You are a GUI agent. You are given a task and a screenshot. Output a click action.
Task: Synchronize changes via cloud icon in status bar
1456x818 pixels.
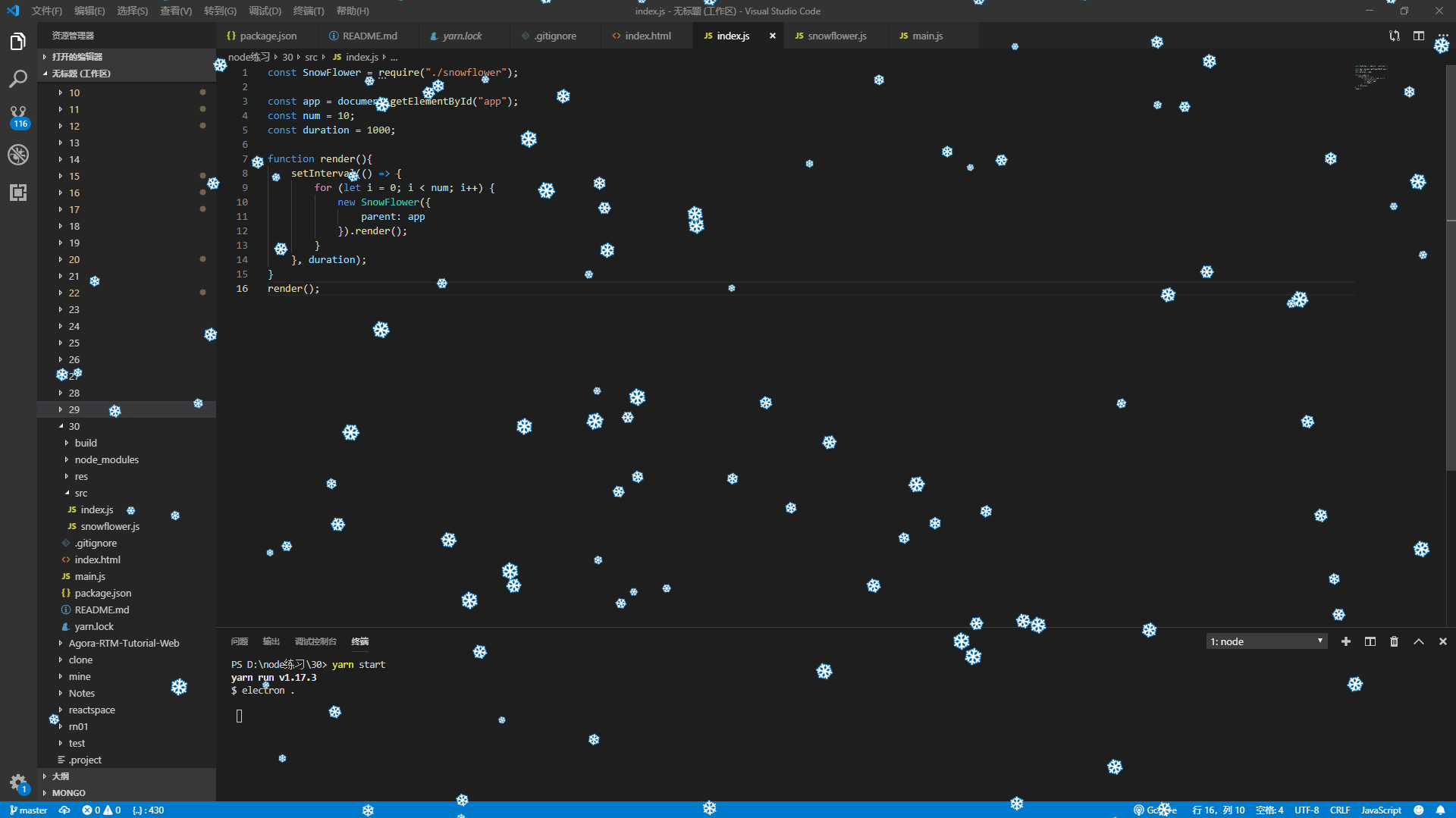[64, 810]
